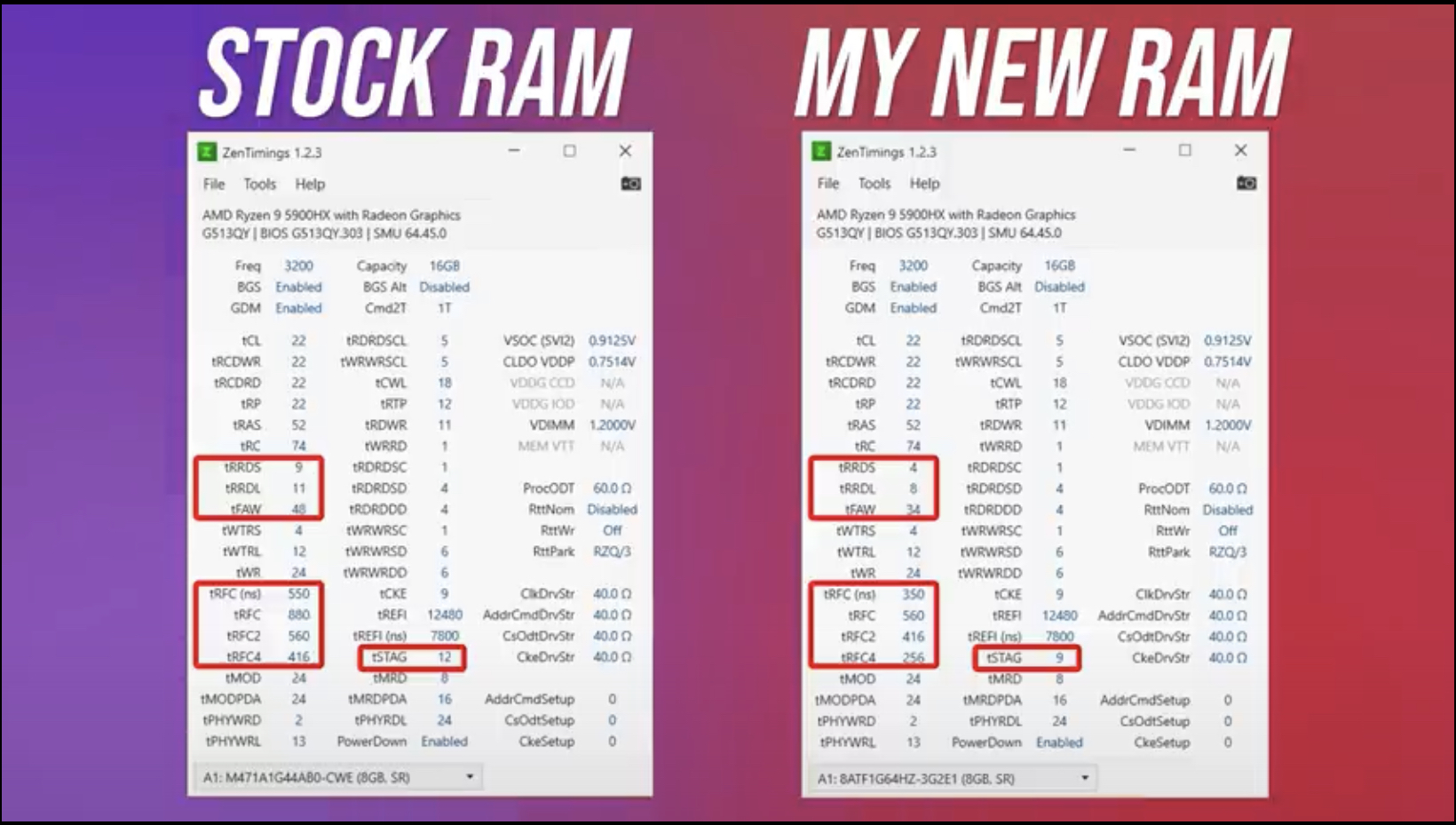Click the camera screenshot icon in the Stock RAM window
1456x825 pixels.
(630, 184)
